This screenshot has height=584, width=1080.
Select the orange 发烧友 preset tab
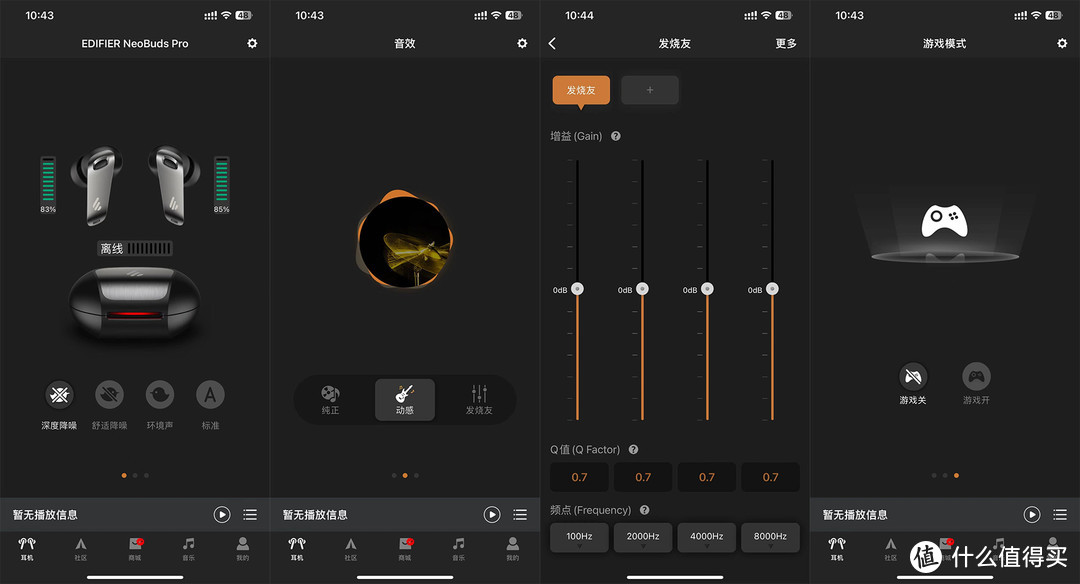(x=581, y=90)
